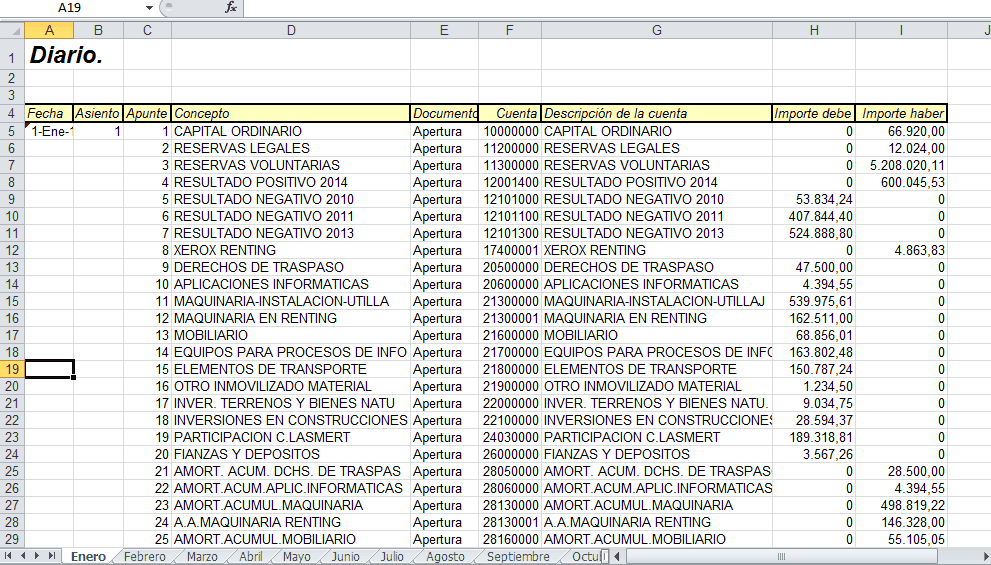Open the Name Box dropdown arrow

coord(149,8)
